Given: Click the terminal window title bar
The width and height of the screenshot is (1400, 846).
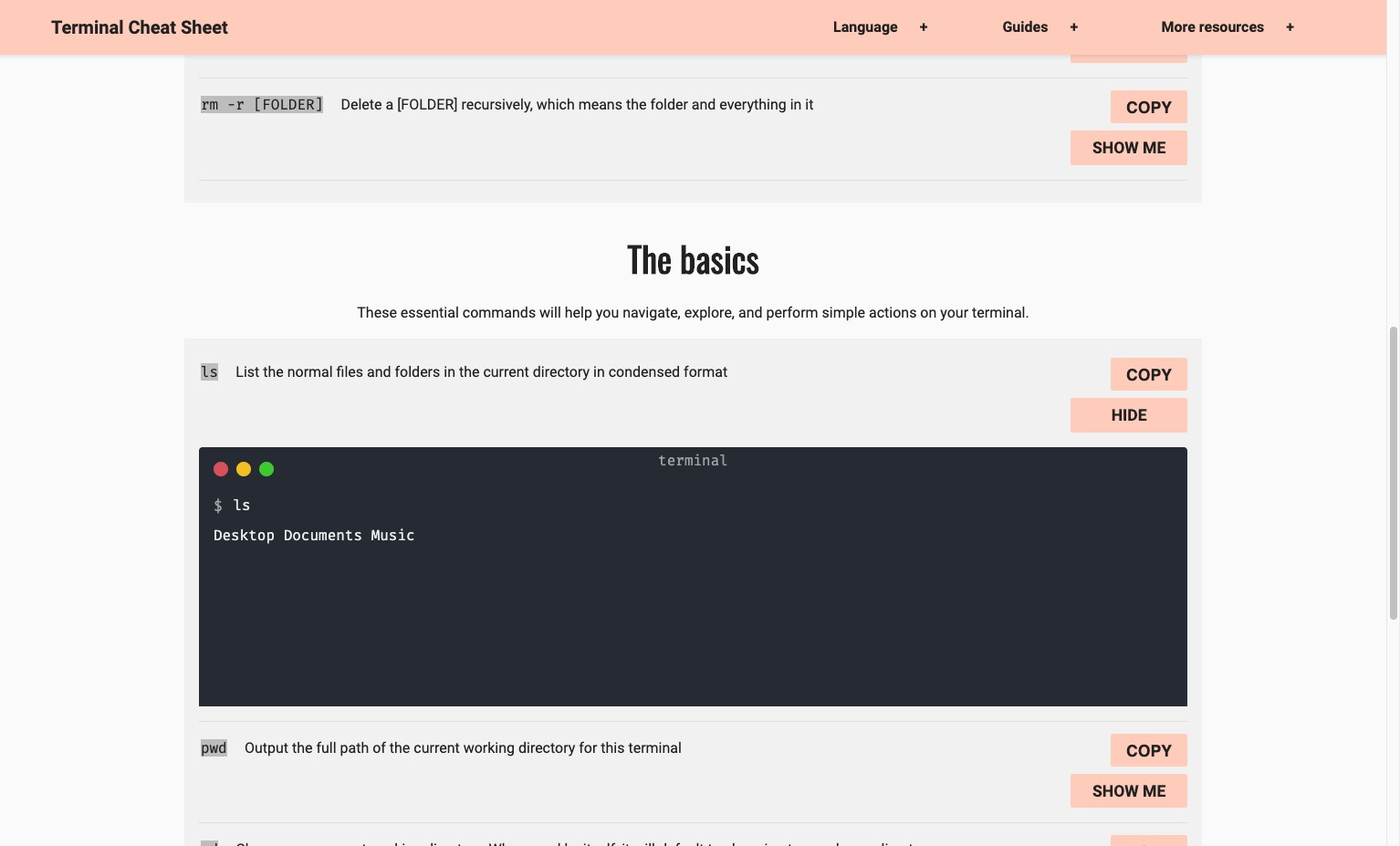Looking at the screenshot, I should [693, 460].
